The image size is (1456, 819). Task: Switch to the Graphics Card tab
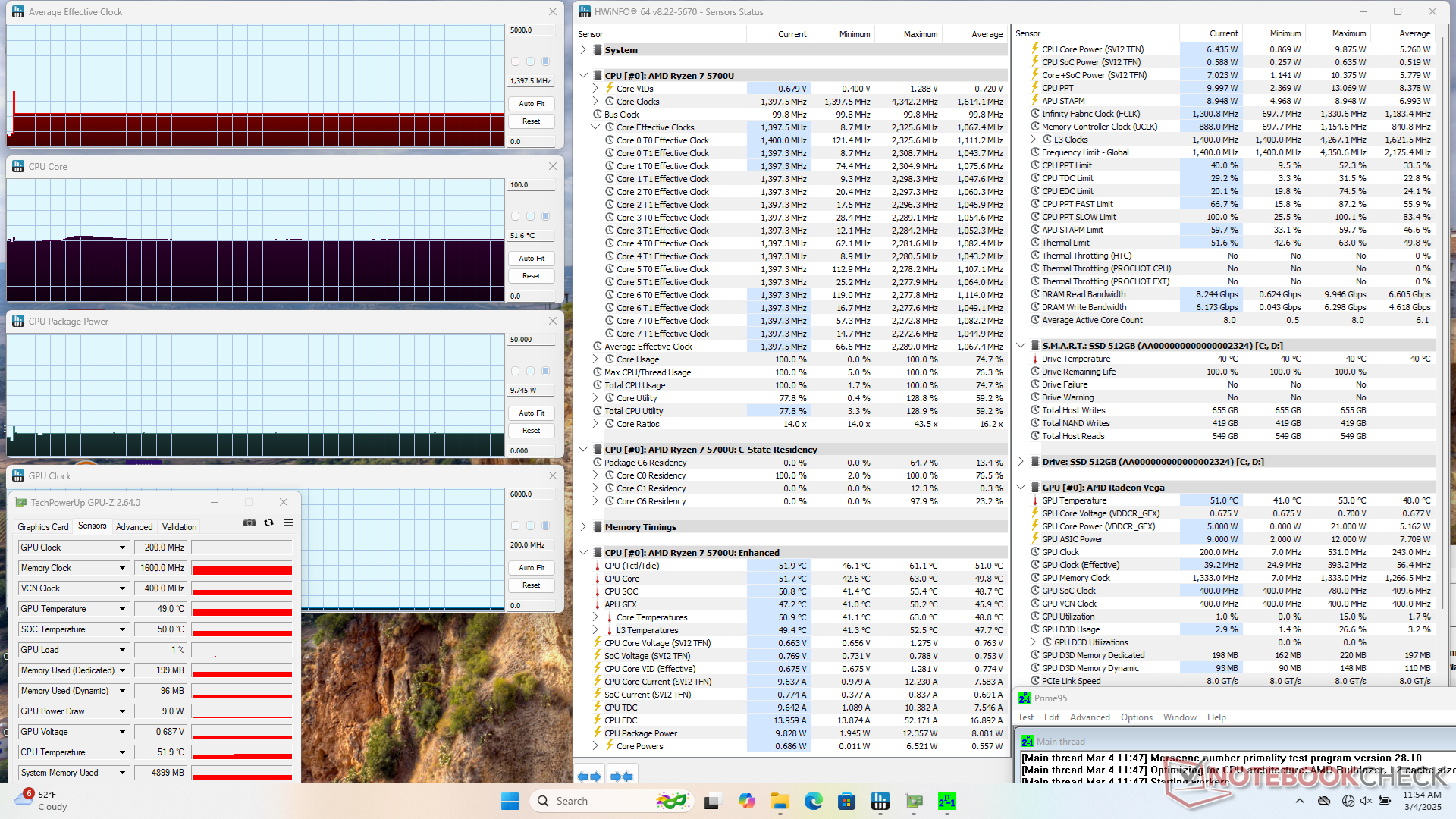tap(43, 527)
